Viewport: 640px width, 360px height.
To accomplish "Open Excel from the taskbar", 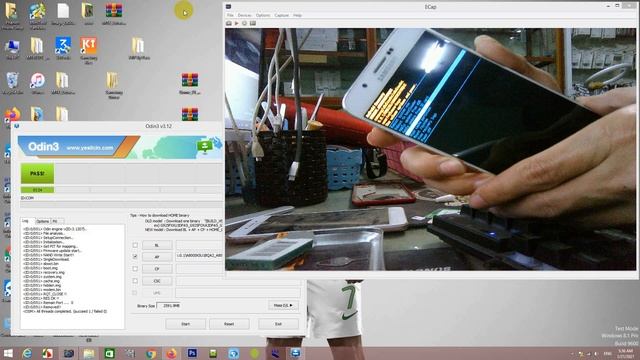I will [109, 353].
